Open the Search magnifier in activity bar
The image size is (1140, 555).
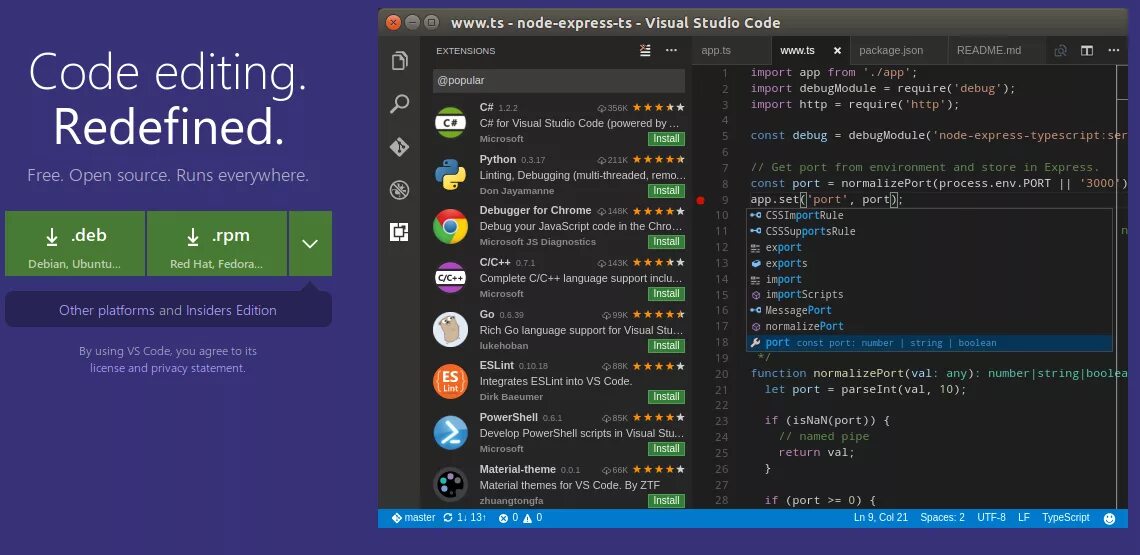pos(399,104)
